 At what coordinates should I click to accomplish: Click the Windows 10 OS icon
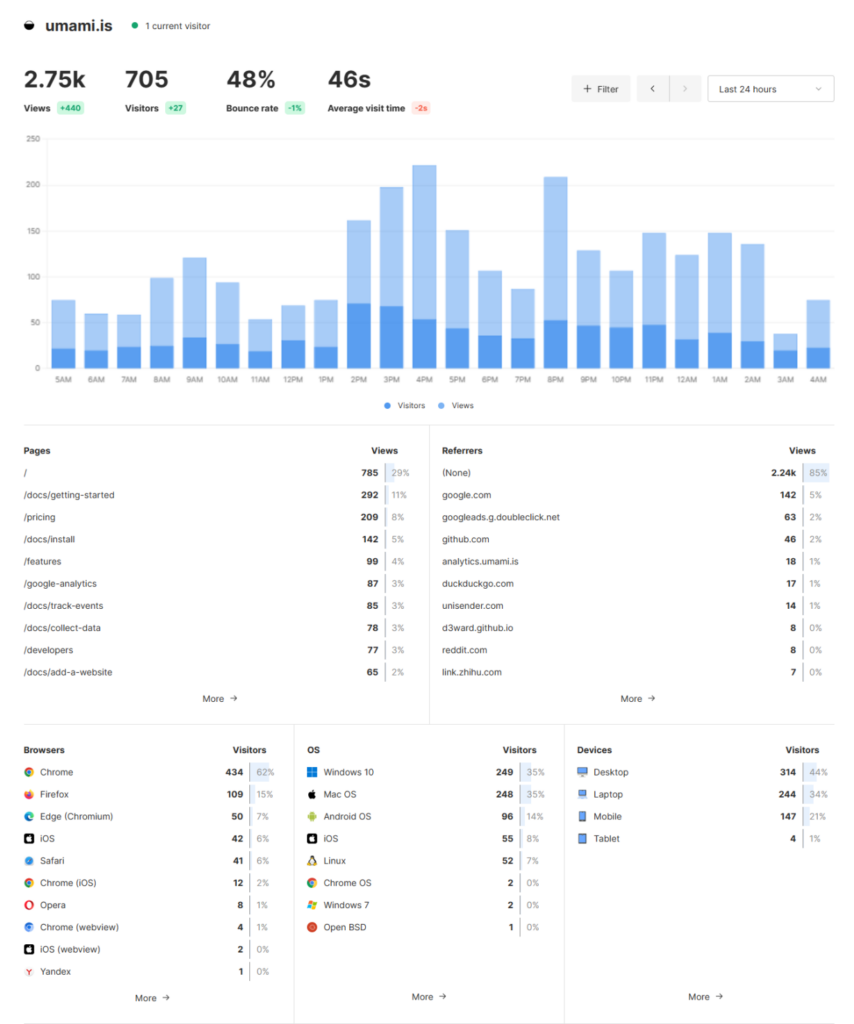click(312, 772)
